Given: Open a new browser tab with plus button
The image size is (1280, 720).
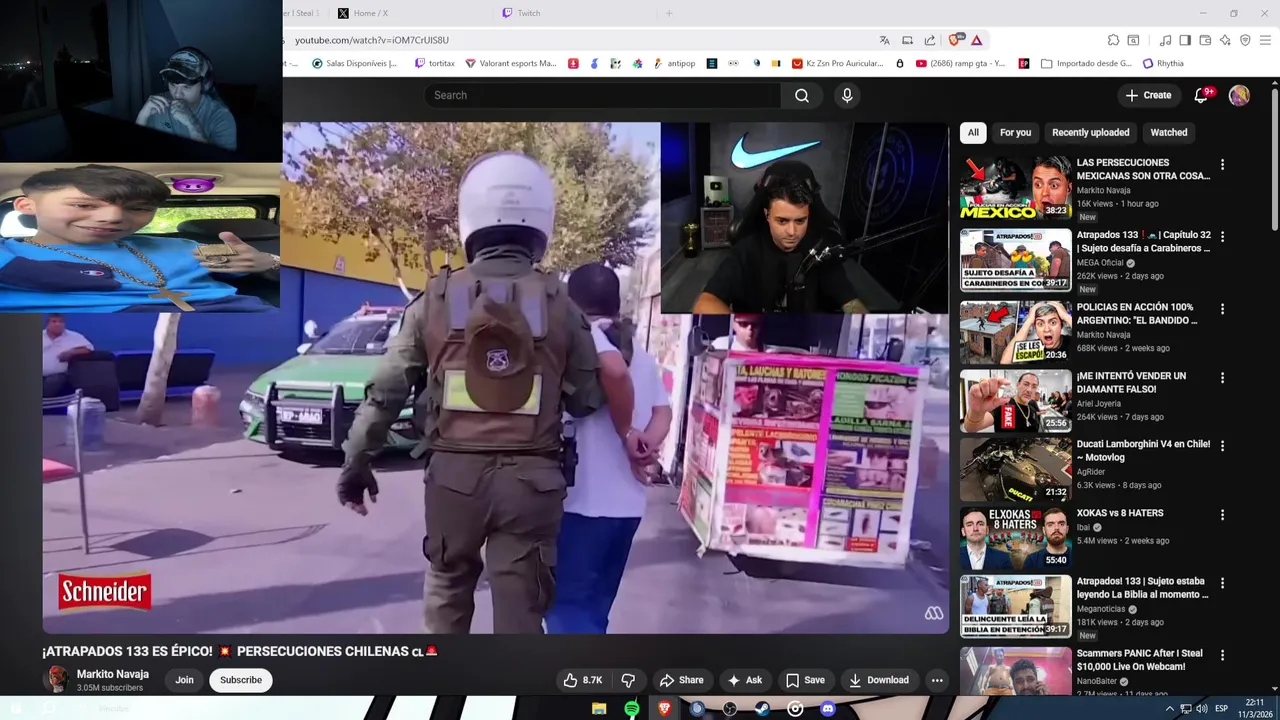Looking at the screenshot, I should (x=669, y=13).
